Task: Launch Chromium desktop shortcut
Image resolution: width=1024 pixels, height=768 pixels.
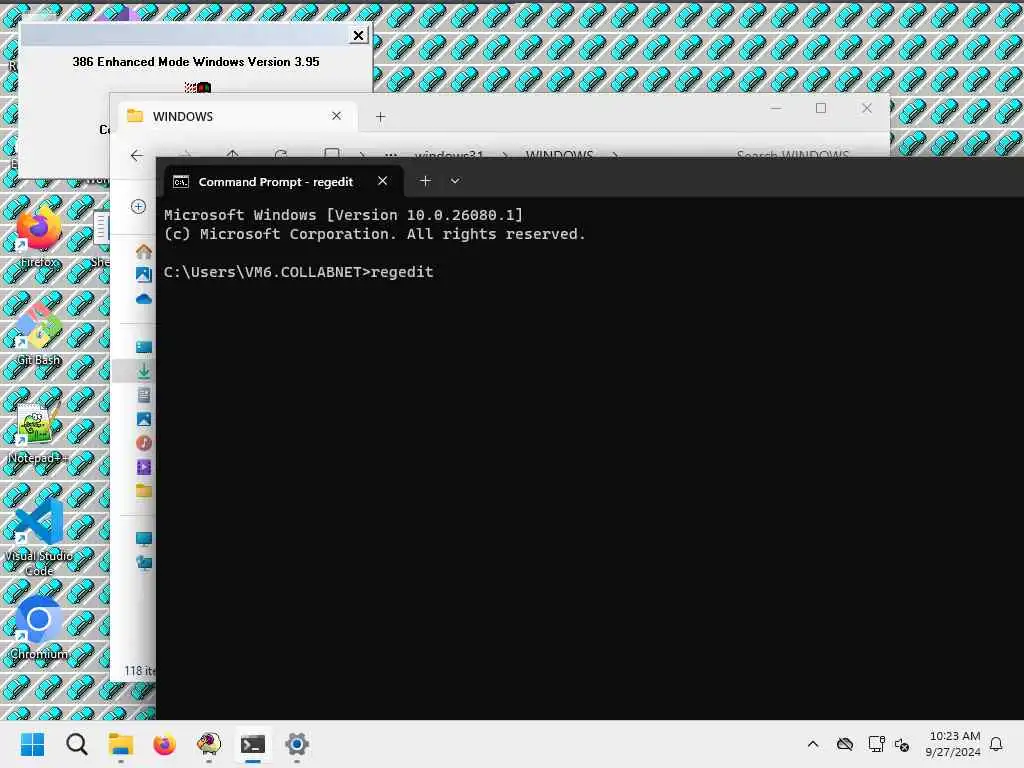Action: pos(39,627)
